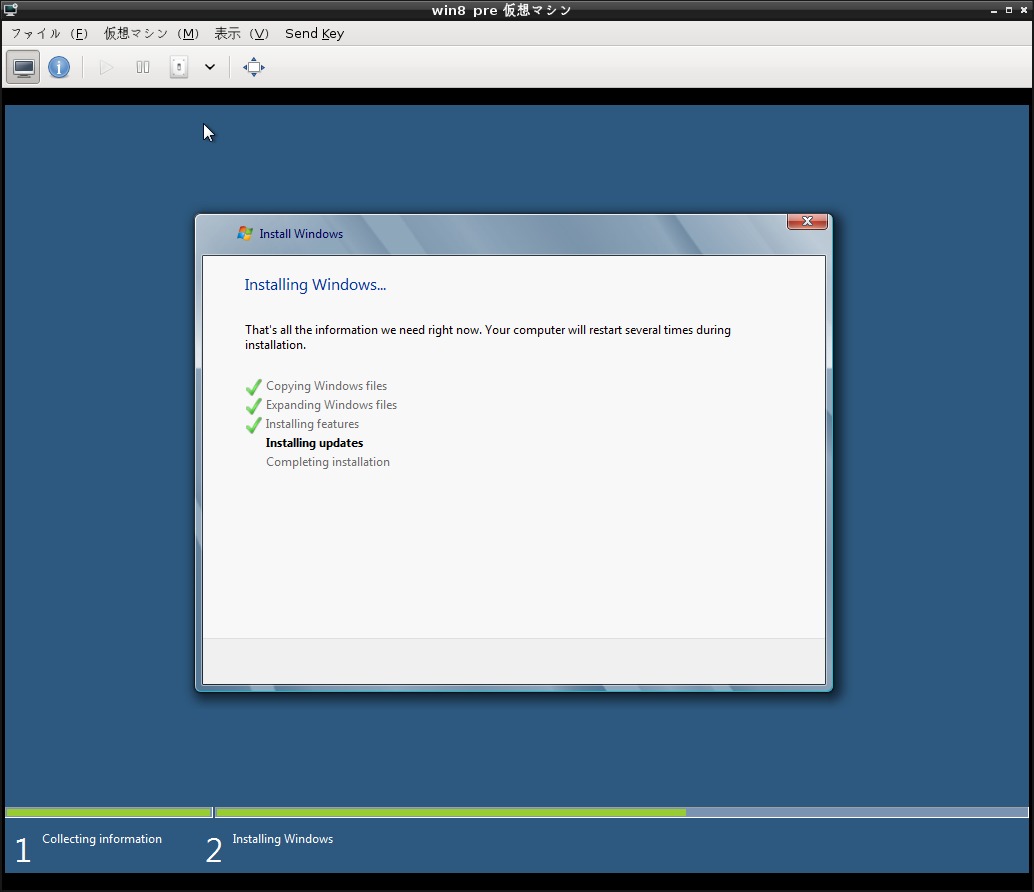This screenshot has width=1034, height=892.
Task: Pause the virtual machine
Action: (x=142, y=67)
